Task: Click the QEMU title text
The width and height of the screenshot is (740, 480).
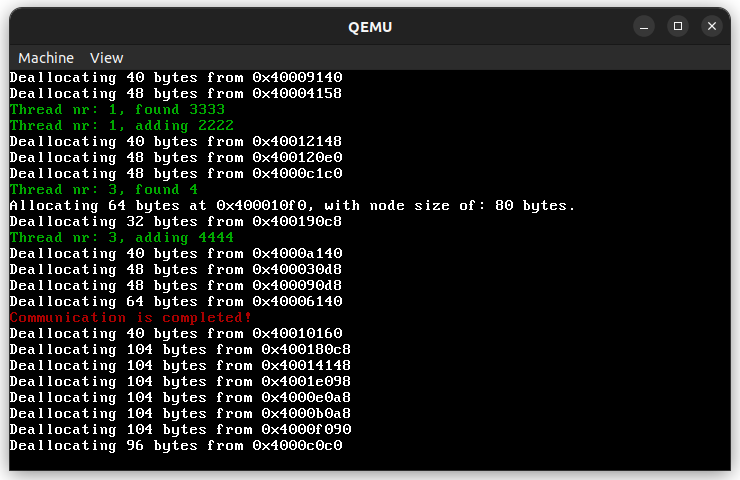Action: pos(370,27)
